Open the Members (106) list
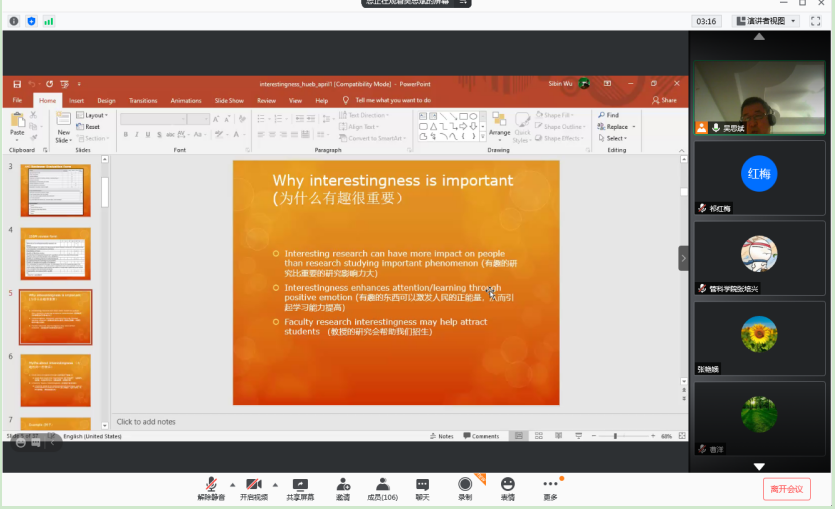Screen dimensions: 835x509 click(382, 485)
